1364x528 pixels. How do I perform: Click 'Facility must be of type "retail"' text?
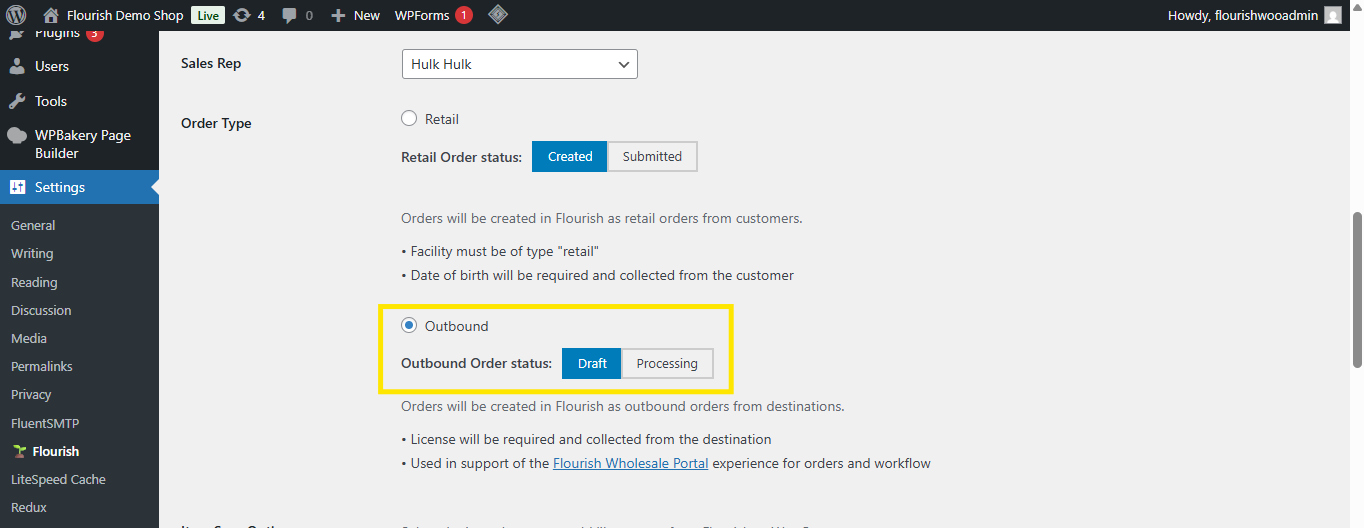click(x=505, y=251)
